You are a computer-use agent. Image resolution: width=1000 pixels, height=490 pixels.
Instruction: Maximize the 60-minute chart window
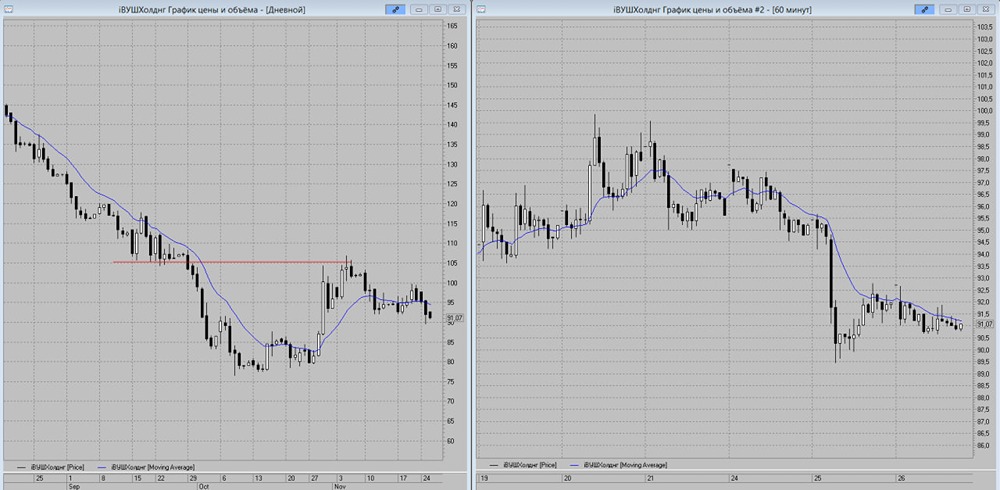coord(967,10)
